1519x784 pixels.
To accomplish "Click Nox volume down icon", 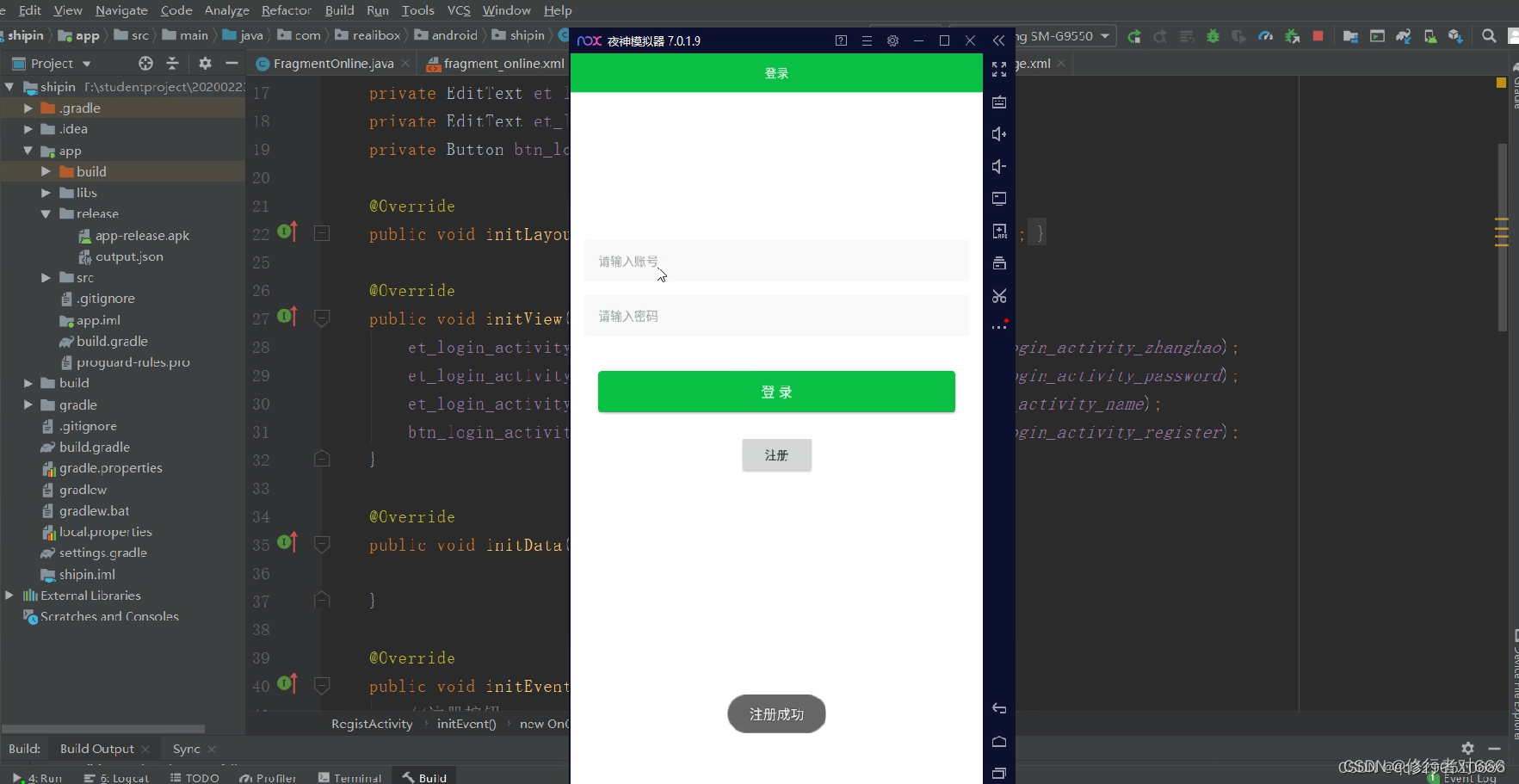I will [x=999, y=167].
